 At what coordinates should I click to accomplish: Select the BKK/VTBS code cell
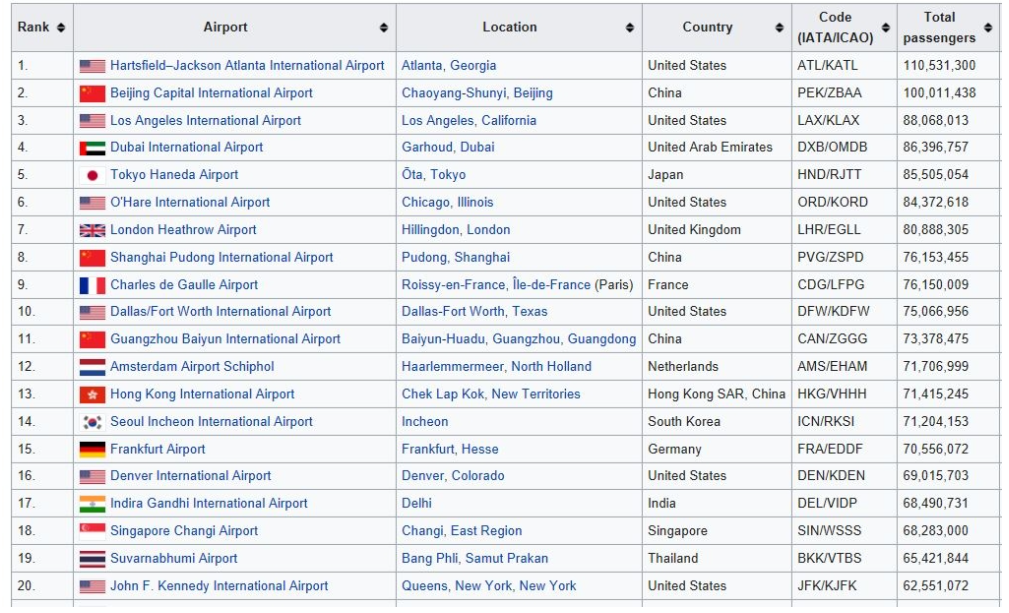(x=844, y=558)
